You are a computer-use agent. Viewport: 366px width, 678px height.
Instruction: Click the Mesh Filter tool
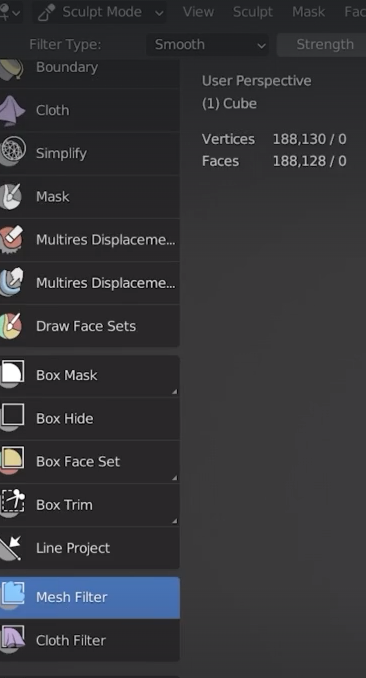[x=90, y=597]
